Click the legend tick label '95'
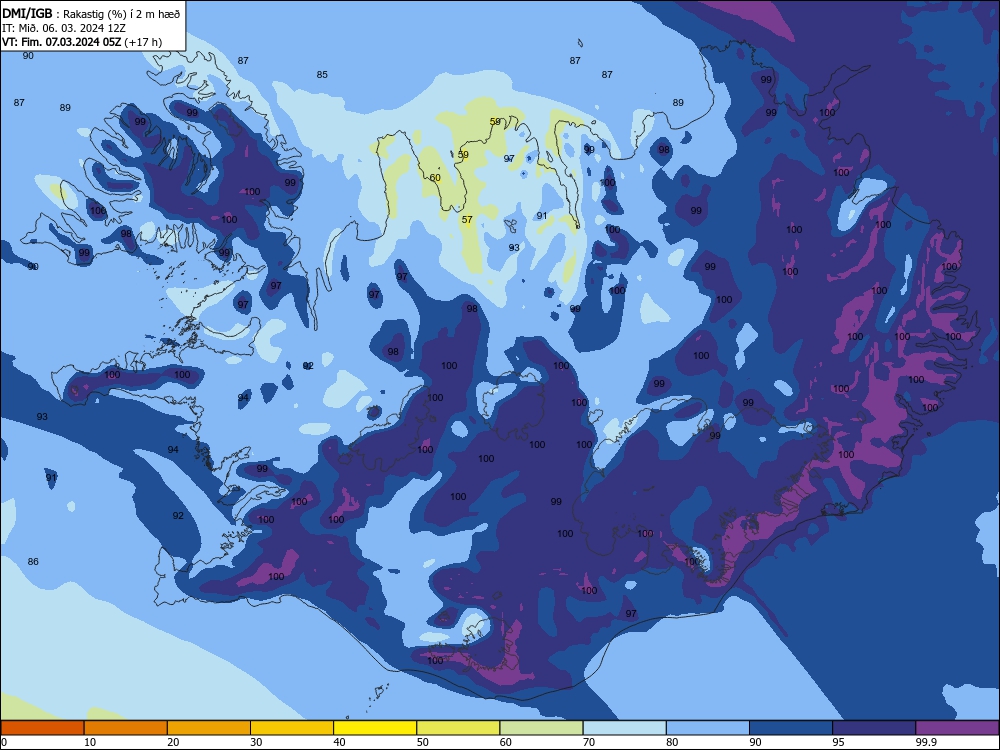1000x750 pixels. tap(838, 742)
